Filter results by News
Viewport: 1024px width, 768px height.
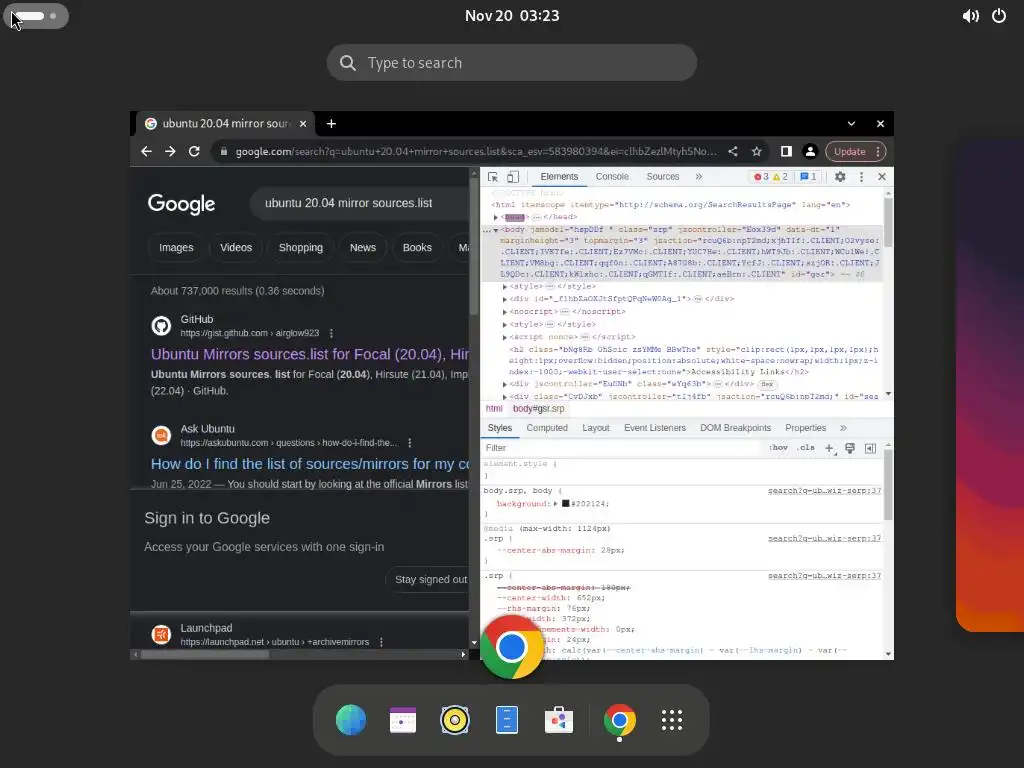(x=362, y=248)
